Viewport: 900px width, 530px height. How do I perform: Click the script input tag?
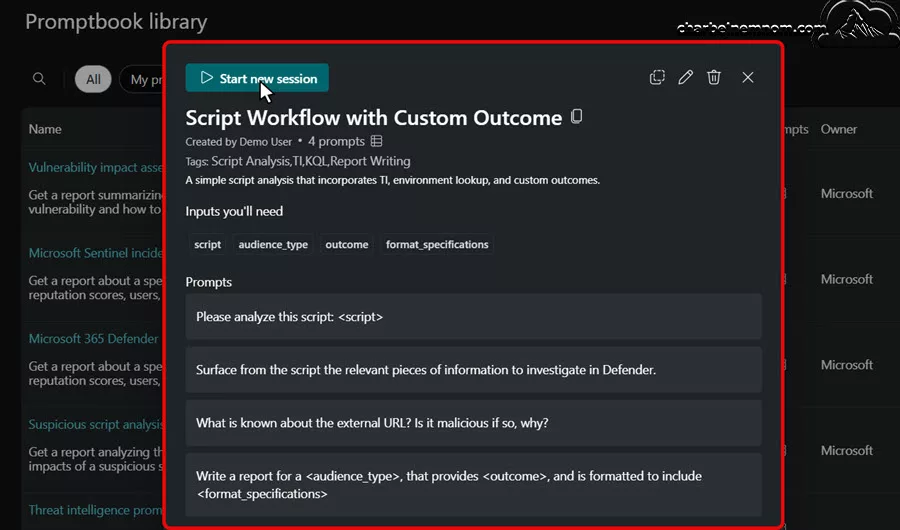(207, 245)
